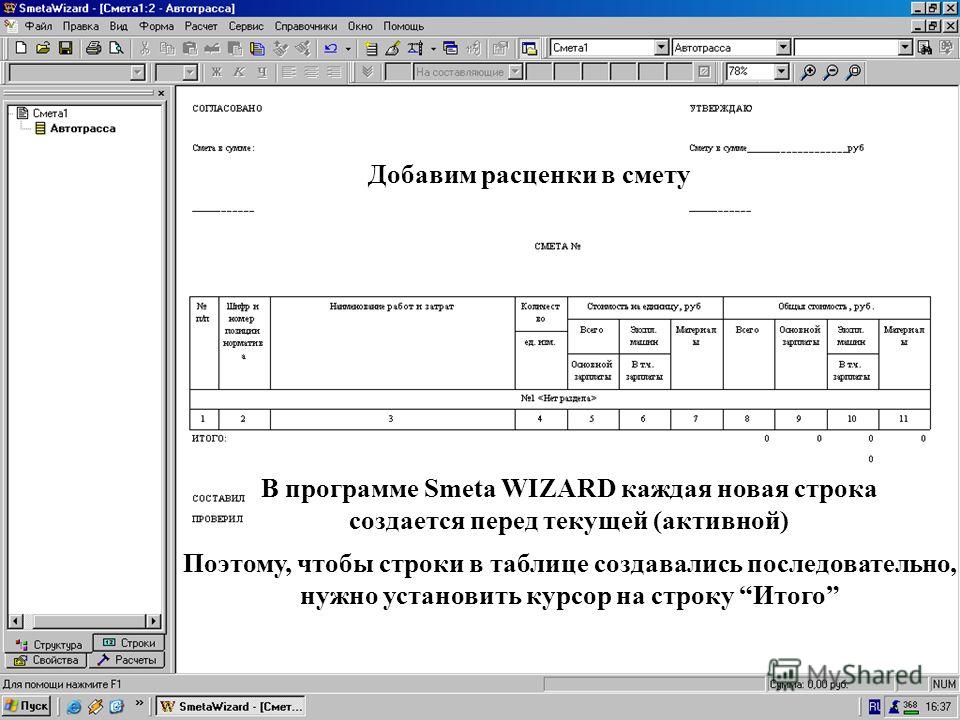The width and height of the screenshot is (960, 720).
Task: Toggle italic К formatting
Action: pos(239,72)
